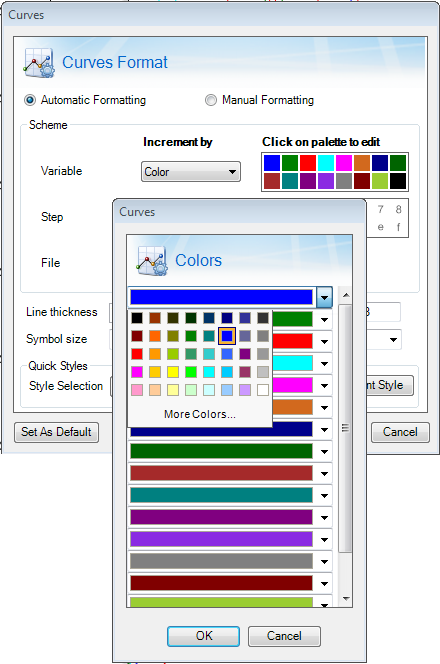Collapse the blue color dropdown arrow

click(x=324, y=297)
